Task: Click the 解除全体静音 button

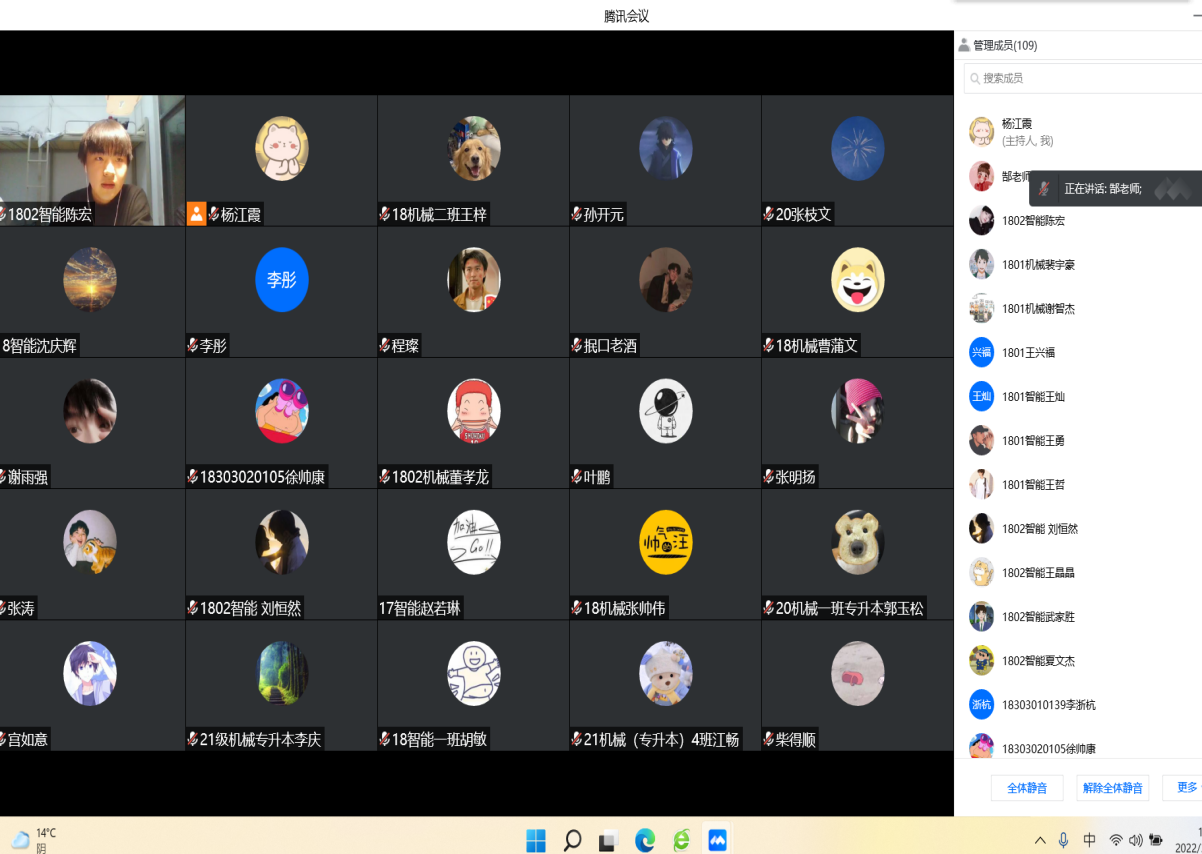Action: point(1112,788)
